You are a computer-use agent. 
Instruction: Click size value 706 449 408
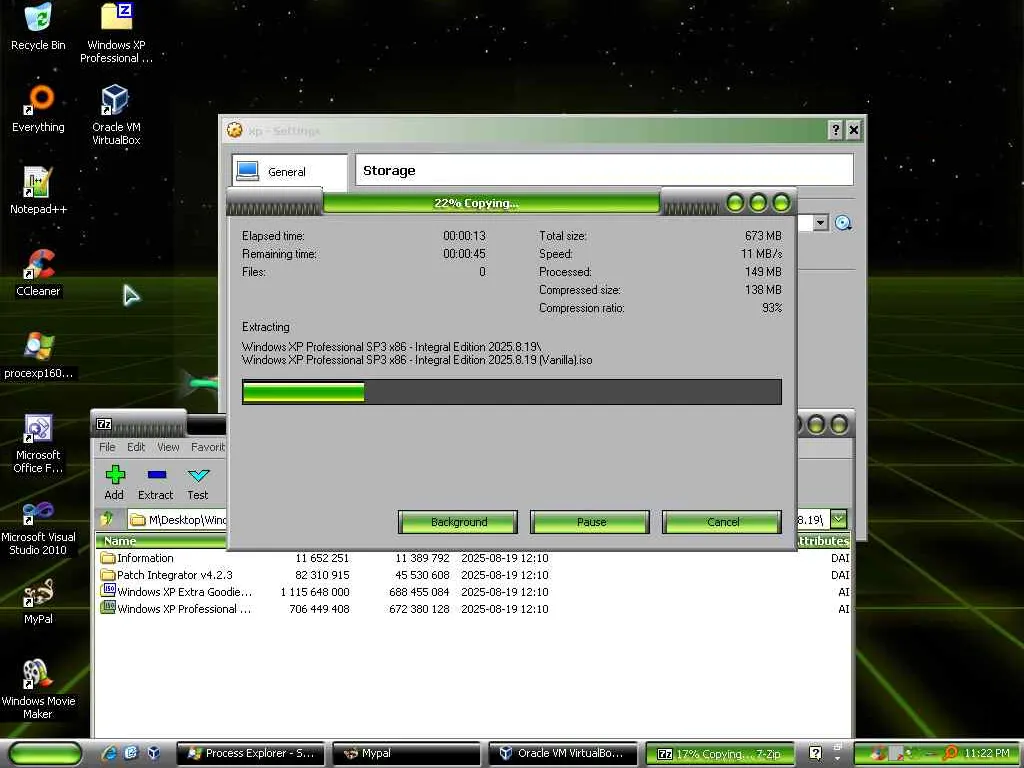pyautogui.click(x=319, y=609)
